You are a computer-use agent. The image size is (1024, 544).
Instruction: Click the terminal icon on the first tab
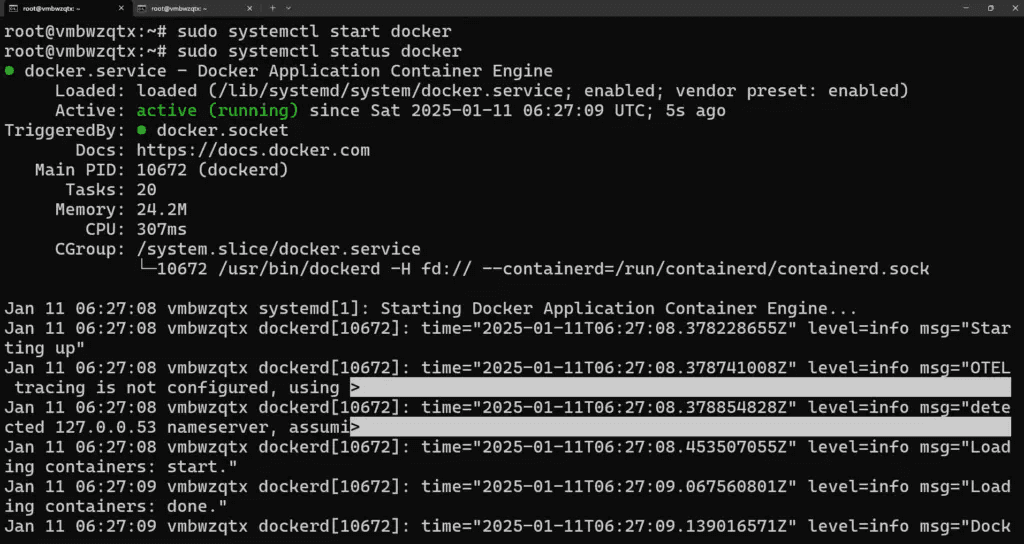pyautogui.click(x=12, y=8)
